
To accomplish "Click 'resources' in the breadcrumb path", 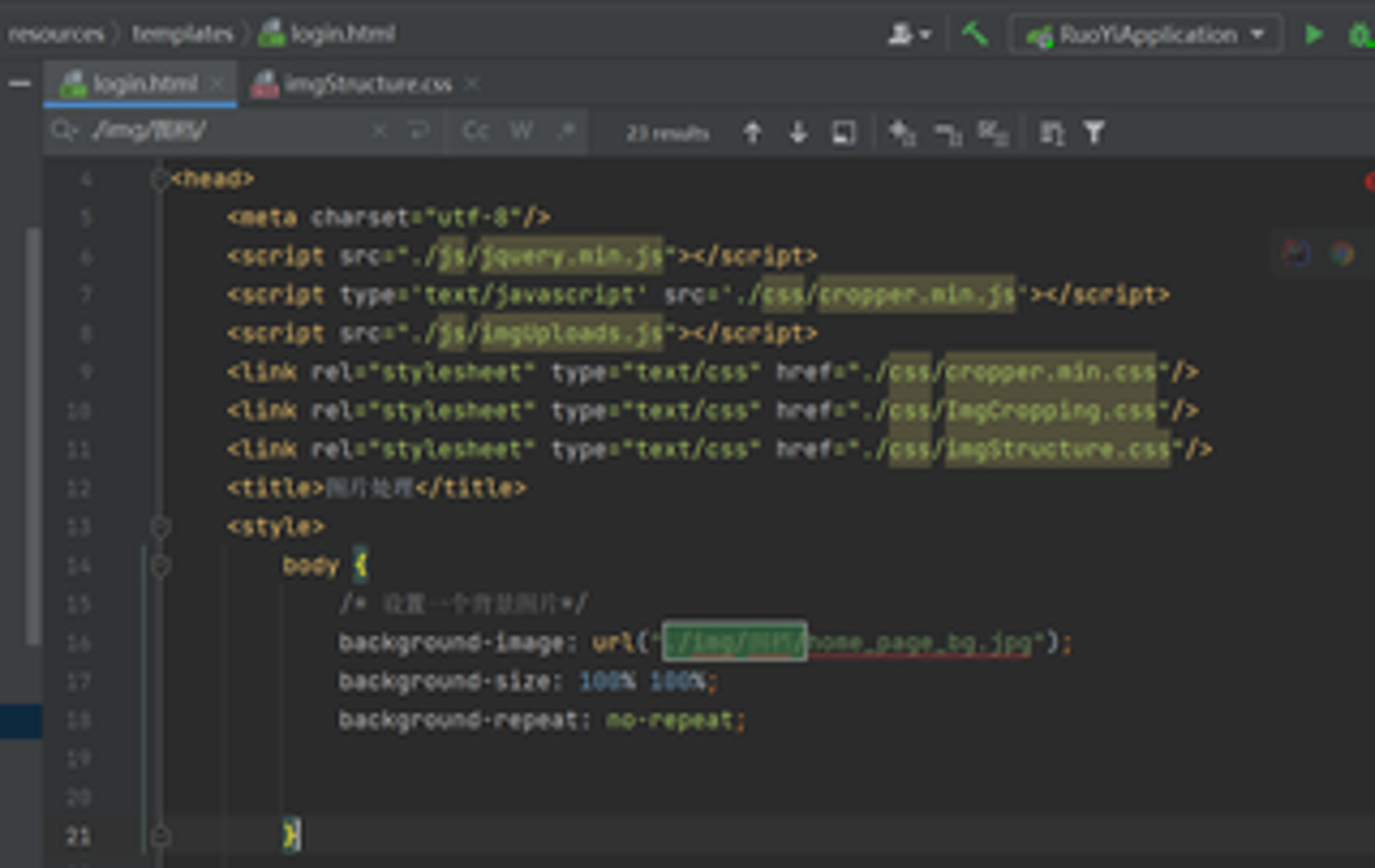I will pyautogui.click(x=56, y=34).
